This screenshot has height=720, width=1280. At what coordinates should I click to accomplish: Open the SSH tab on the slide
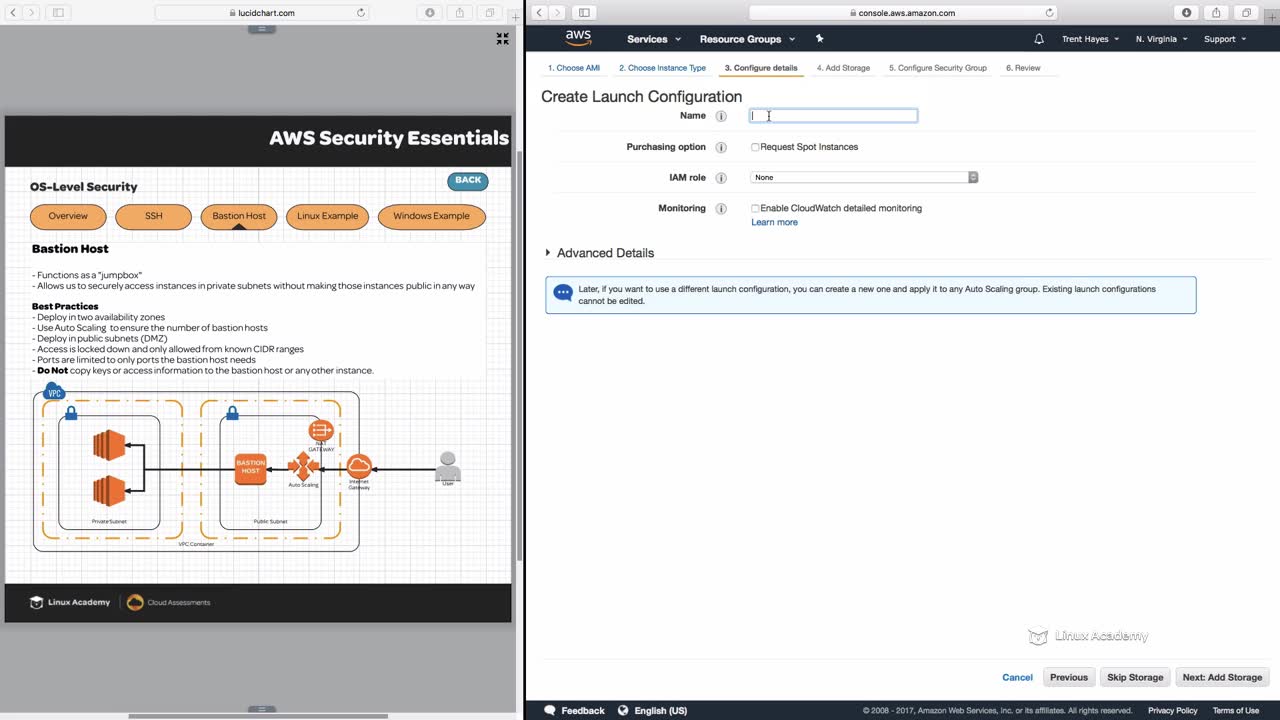153,216
